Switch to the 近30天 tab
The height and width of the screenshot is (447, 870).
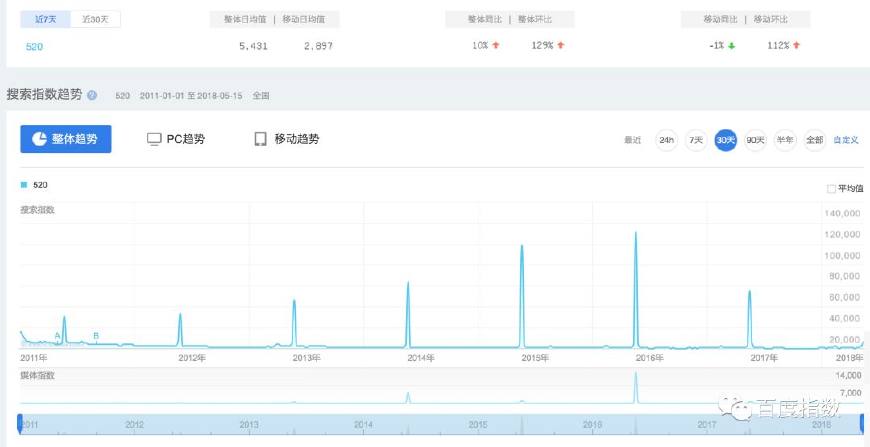[95, 19]
